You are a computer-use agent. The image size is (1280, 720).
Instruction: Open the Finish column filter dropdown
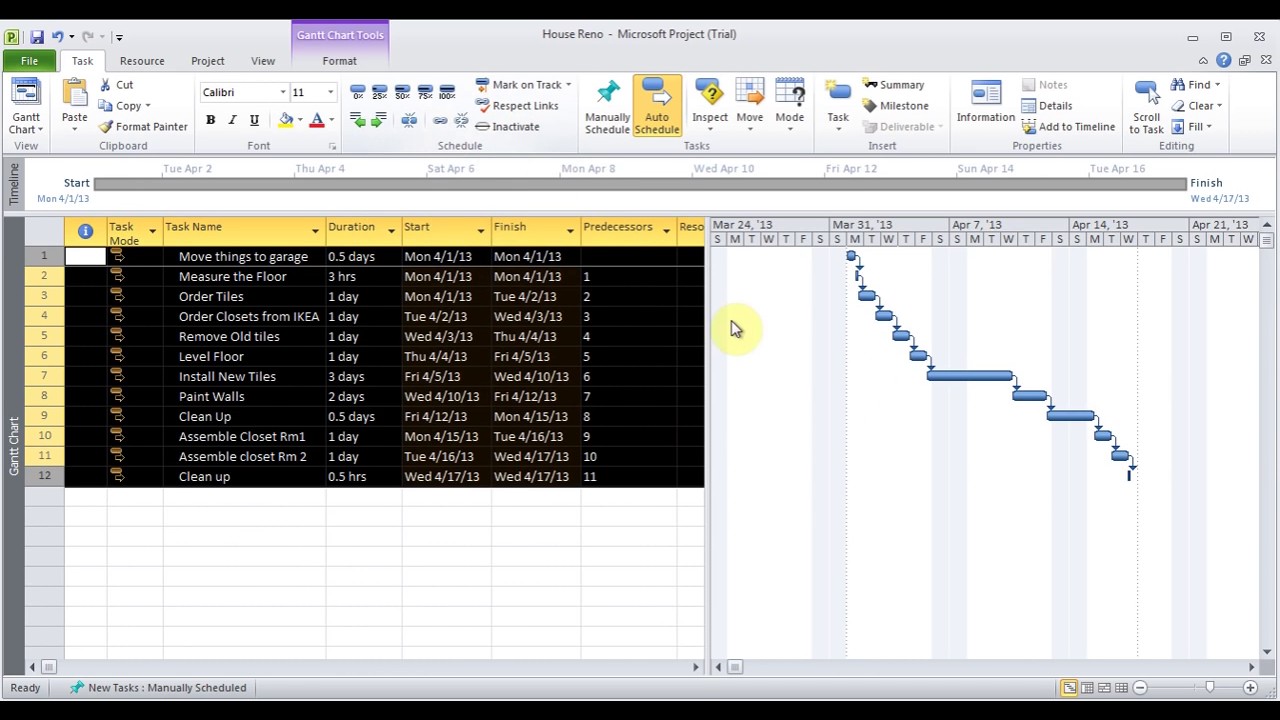pos(570,231)
